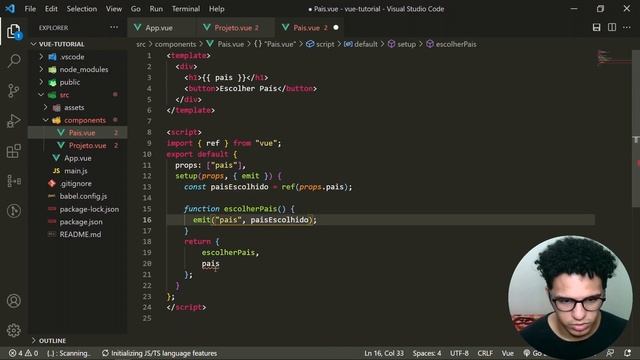Open editor More Actions ellipsis

point(627,27)
